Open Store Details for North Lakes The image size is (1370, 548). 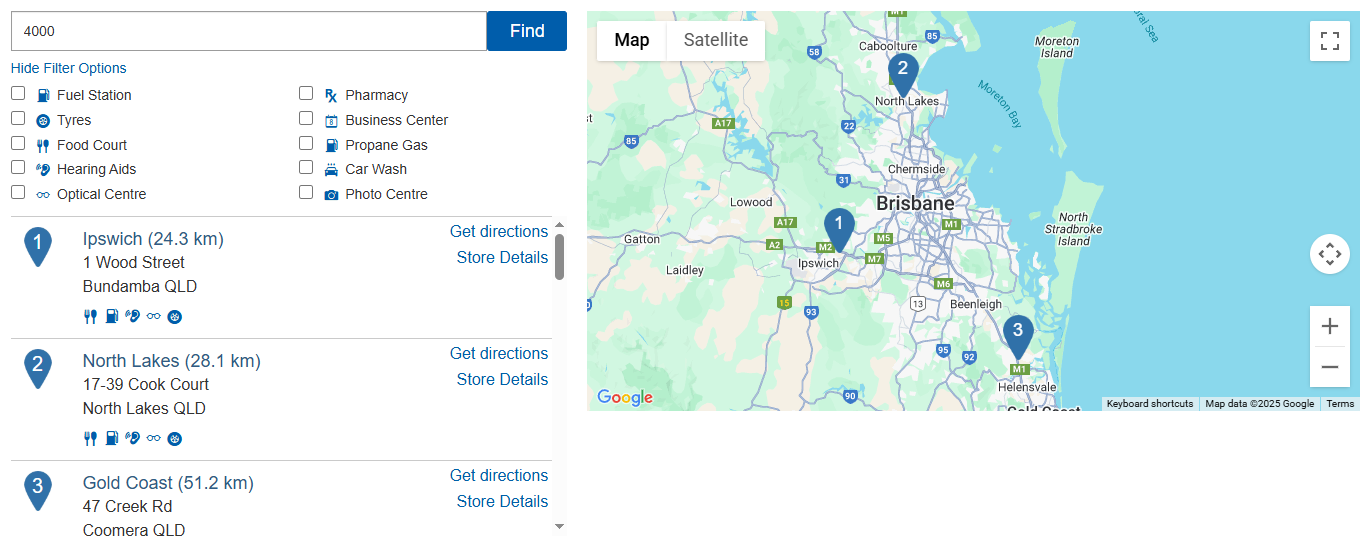tap(502, 379)
